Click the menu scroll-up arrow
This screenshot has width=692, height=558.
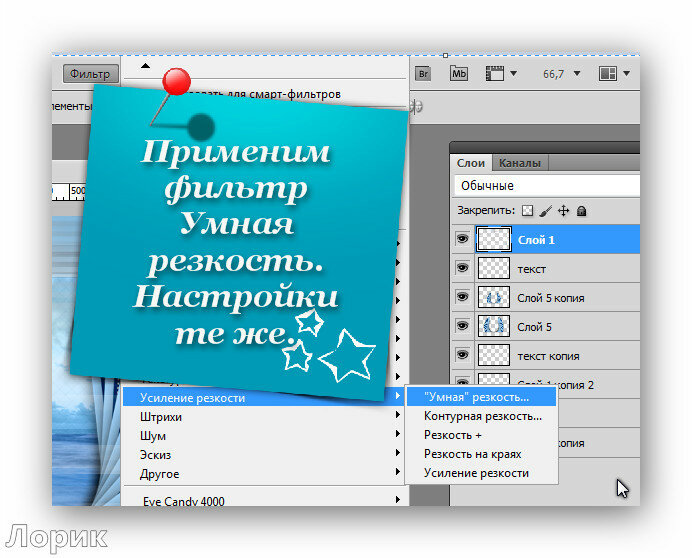(x=145, y=66)
